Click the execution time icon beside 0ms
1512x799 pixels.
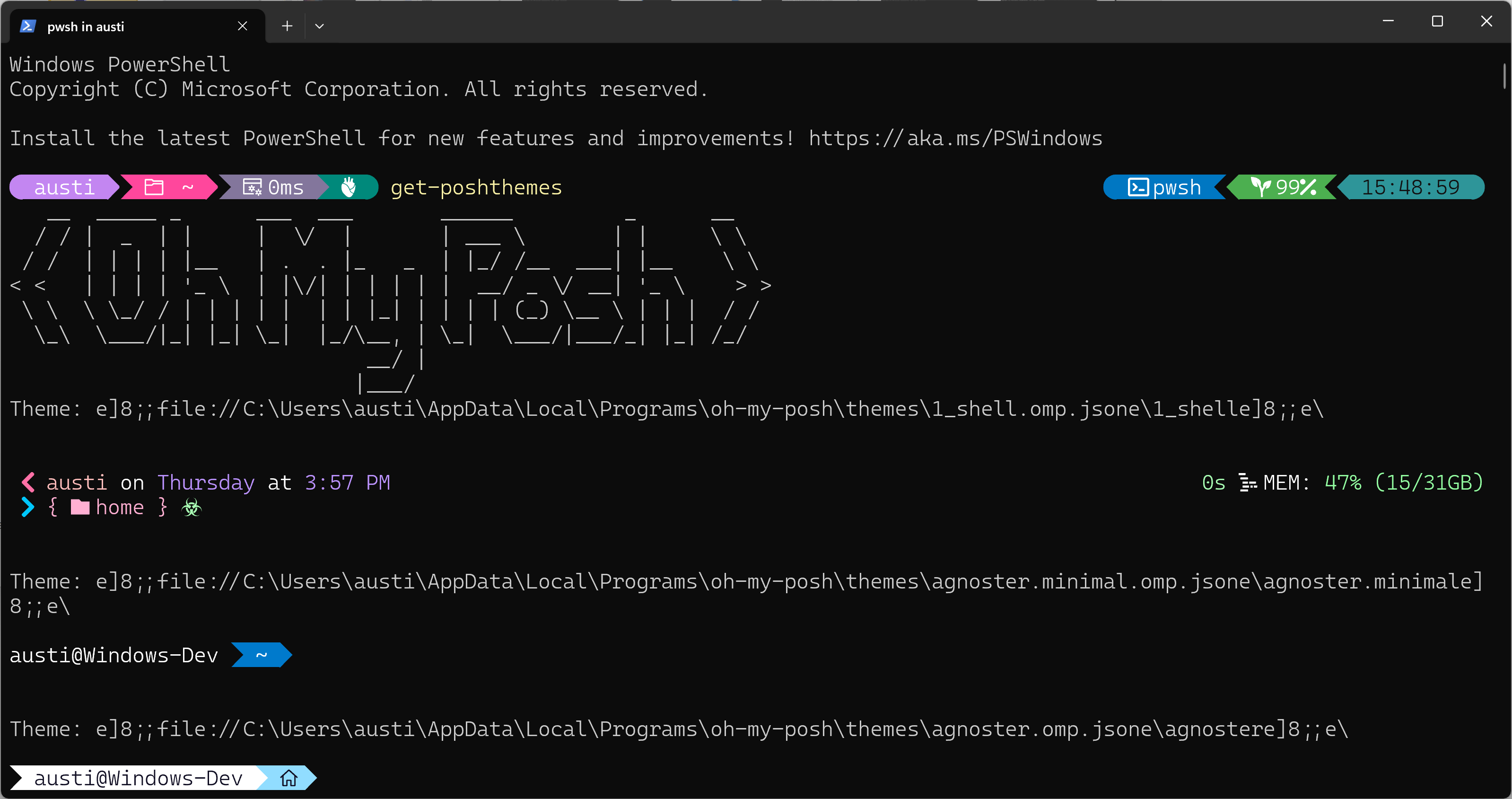point(253,187)
